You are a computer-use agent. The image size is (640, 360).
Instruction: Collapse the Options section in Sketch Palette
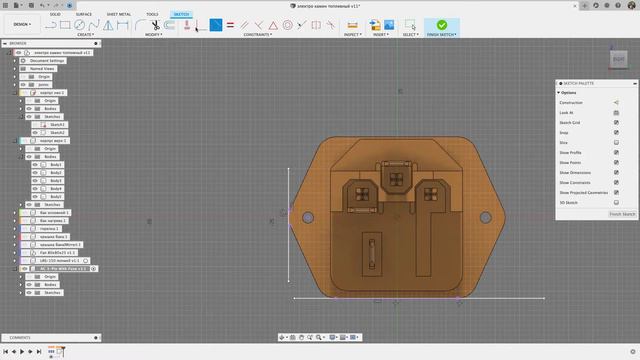[x=558, y=93]
